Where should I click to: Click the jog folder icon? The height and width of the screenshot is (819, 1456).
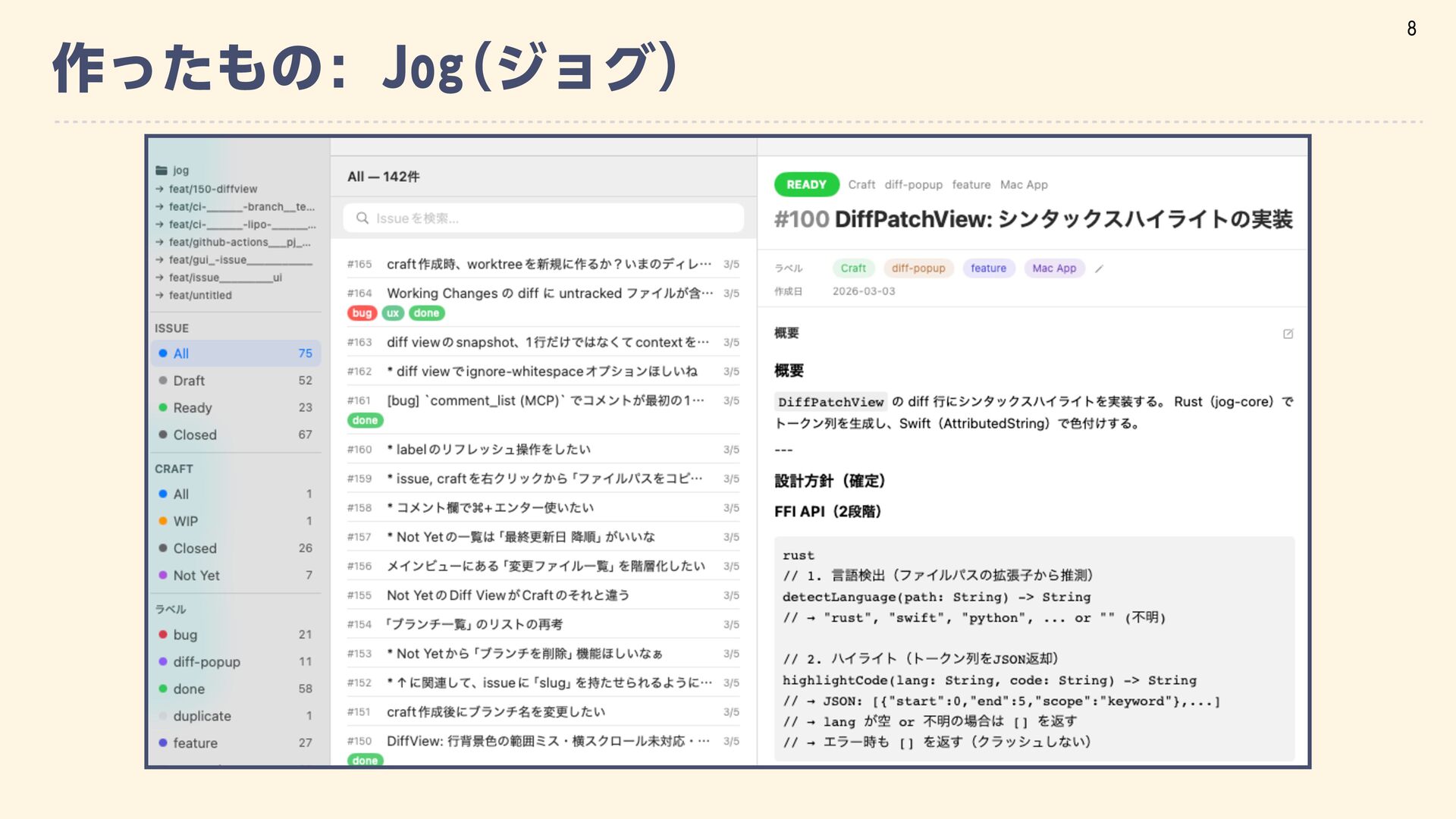tap(161, 171)
